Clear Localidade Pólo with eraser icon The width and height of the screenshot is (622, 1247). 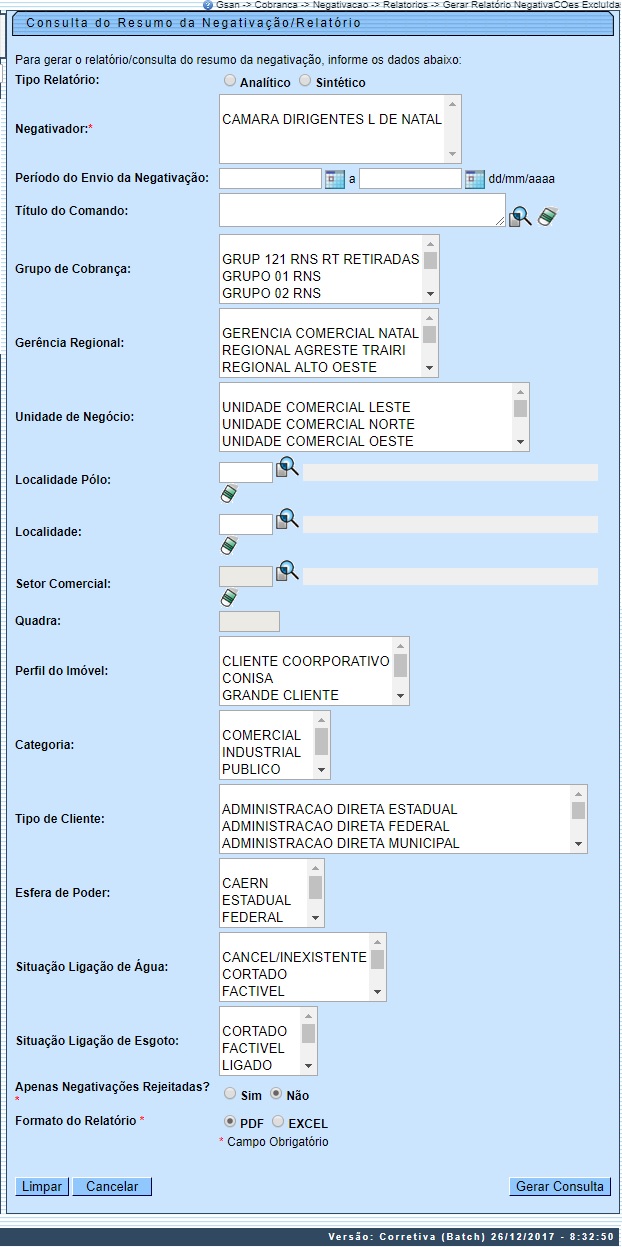(x=229, y=494)
